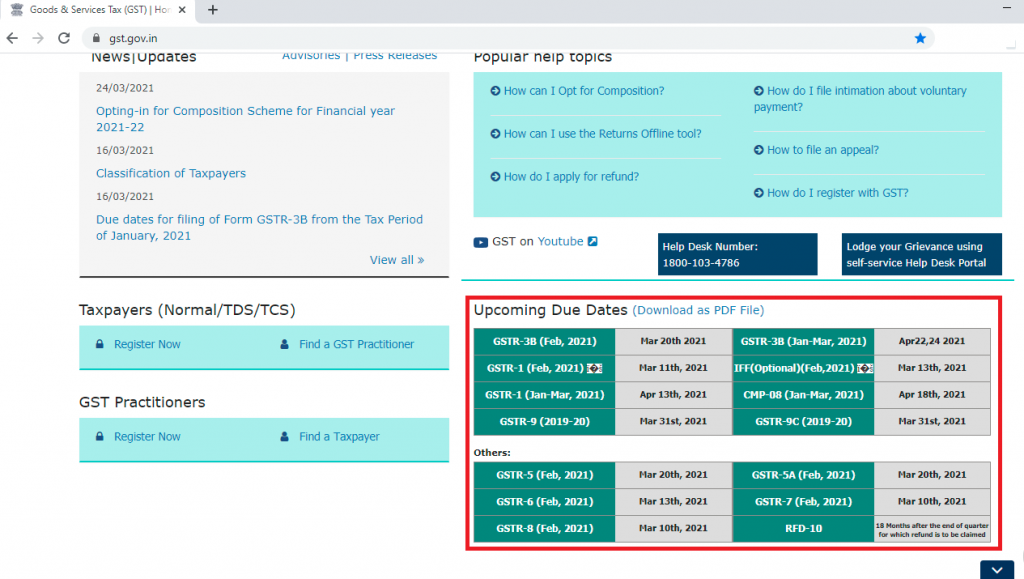Click the lock icon beside Taxpayers Register Now
The image size is (1024, 579).
pyautogui.click(x=99, y=344)
